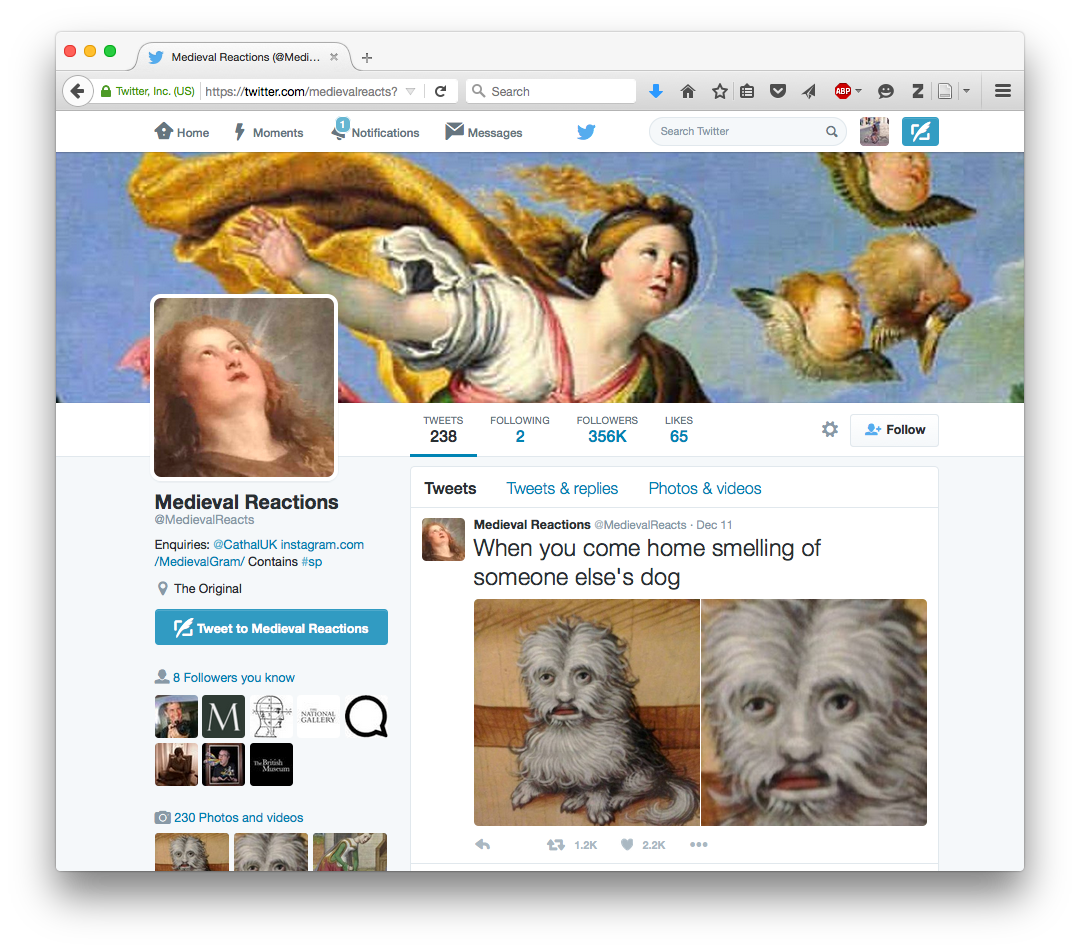
Task: Focus the Search Twitter field
Action: point(748,132)
